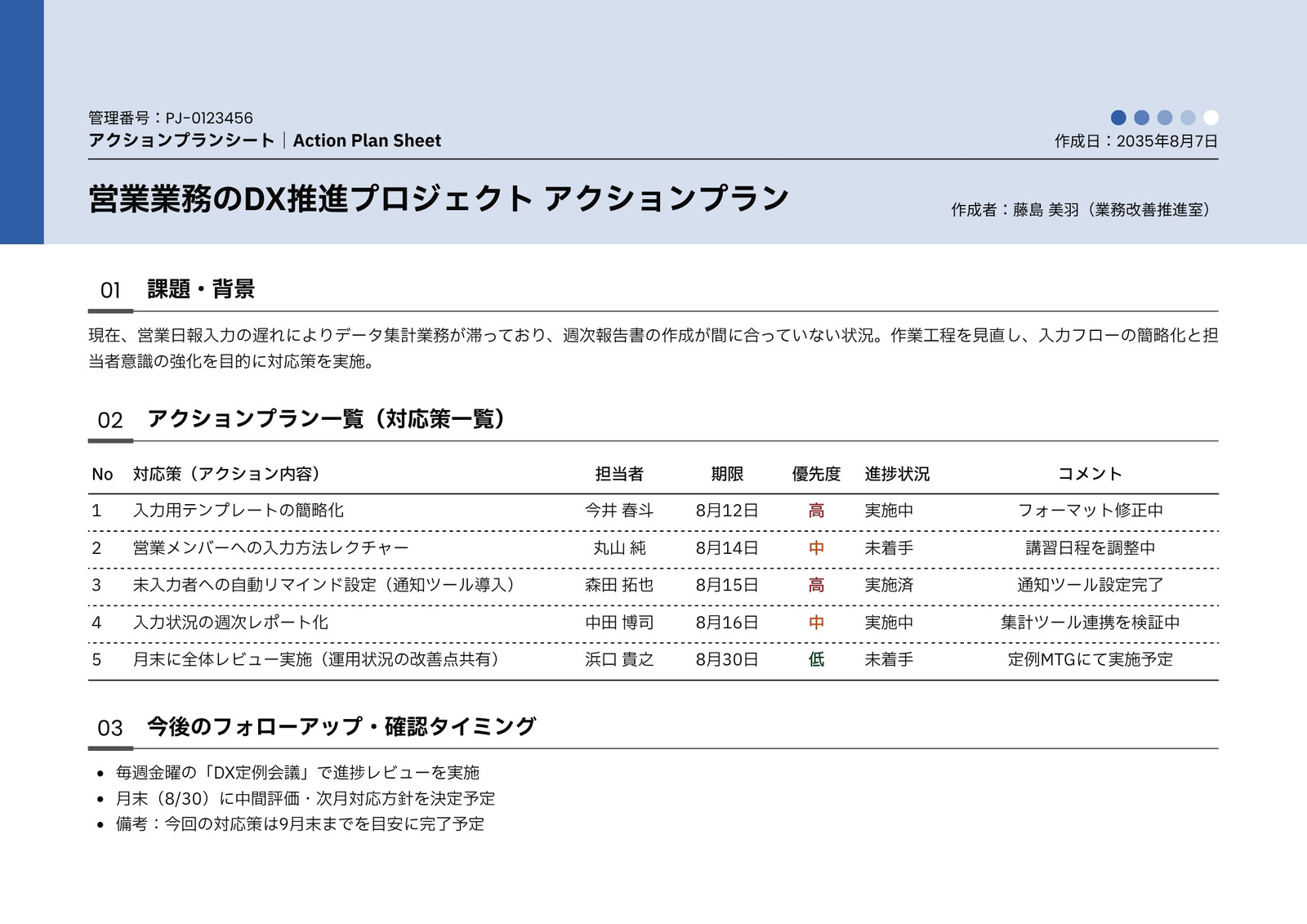The width and height of the screenshot is (1307, 924).
Task: Click the 作成日 2035年8月7日 field
Action: click(1136, 141)
